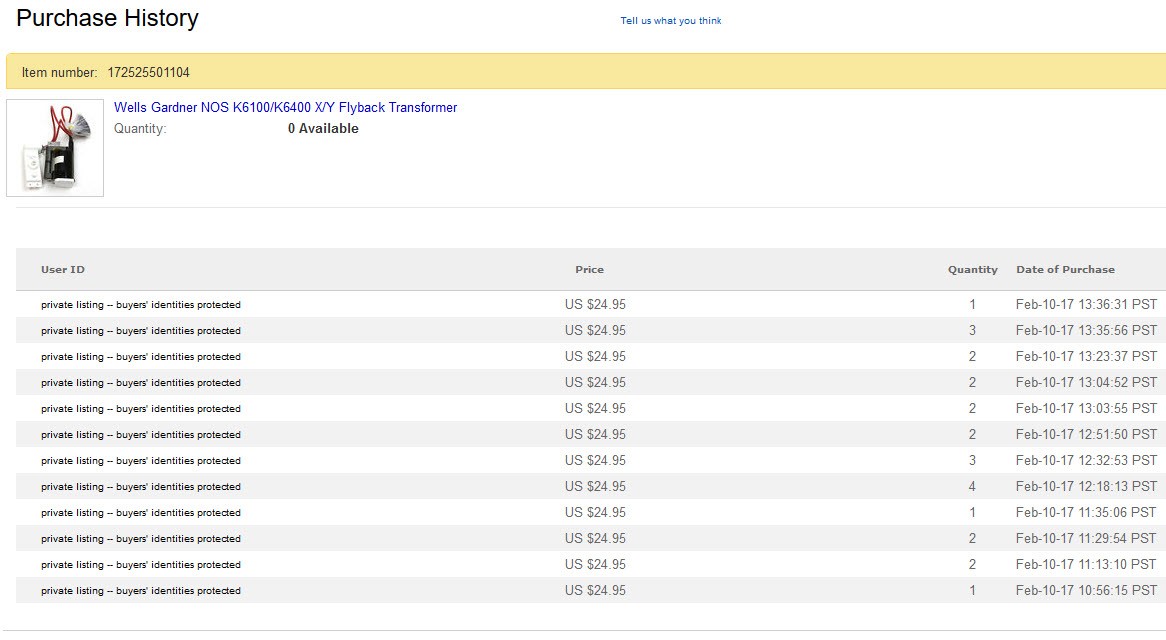Select the row purchased at 11:13:10 PST
The width and height of the screenshot is (1166, 640).
pos(1086,565)
